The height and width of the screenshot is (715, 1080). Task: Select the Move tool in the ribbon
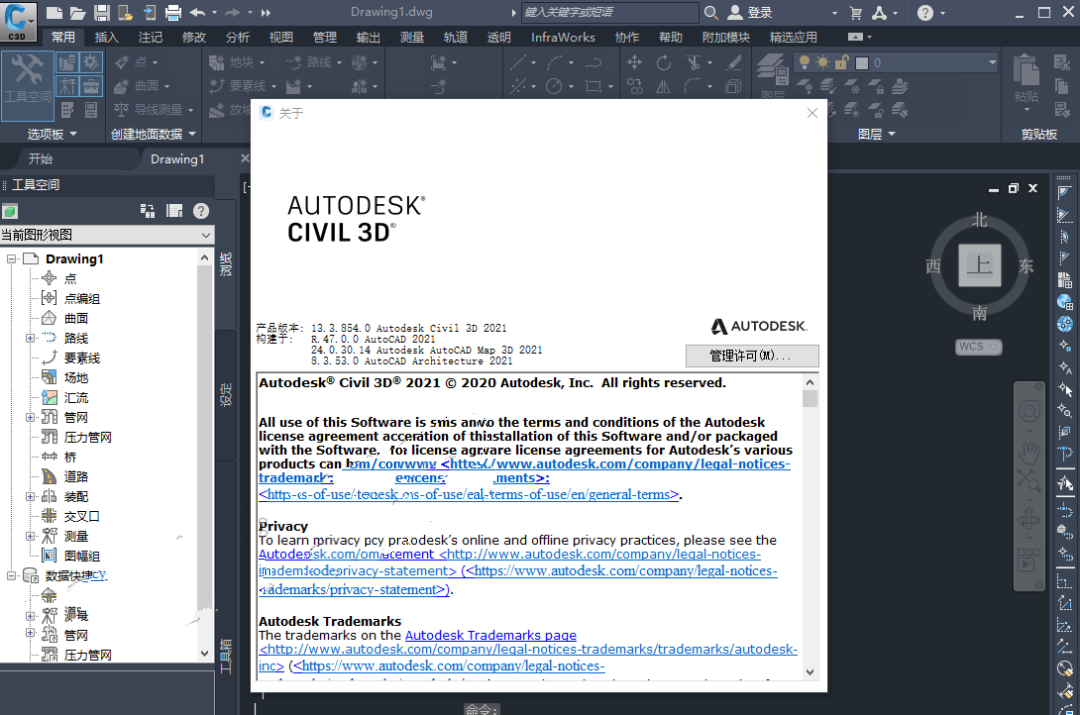pyautogui.click(x=634, y=63)
